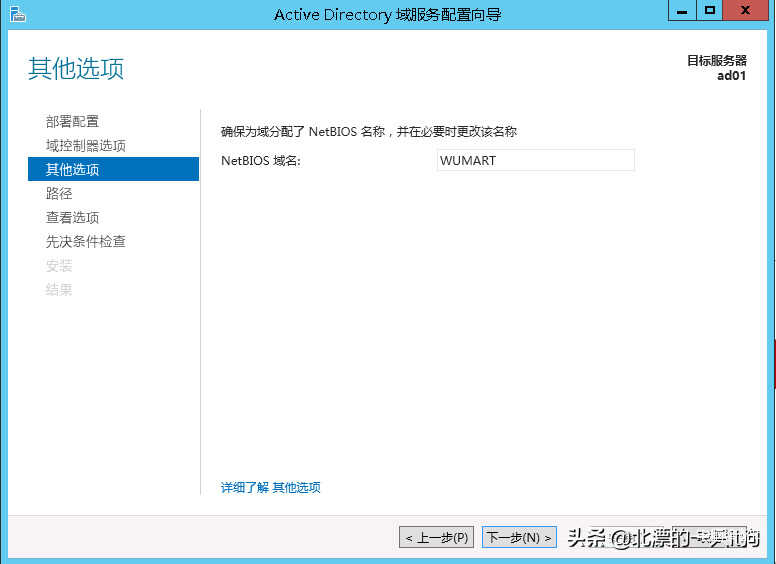Click the 其他选项 page heading
This screenshot has width=776, height=564.
tap(76, 68)
